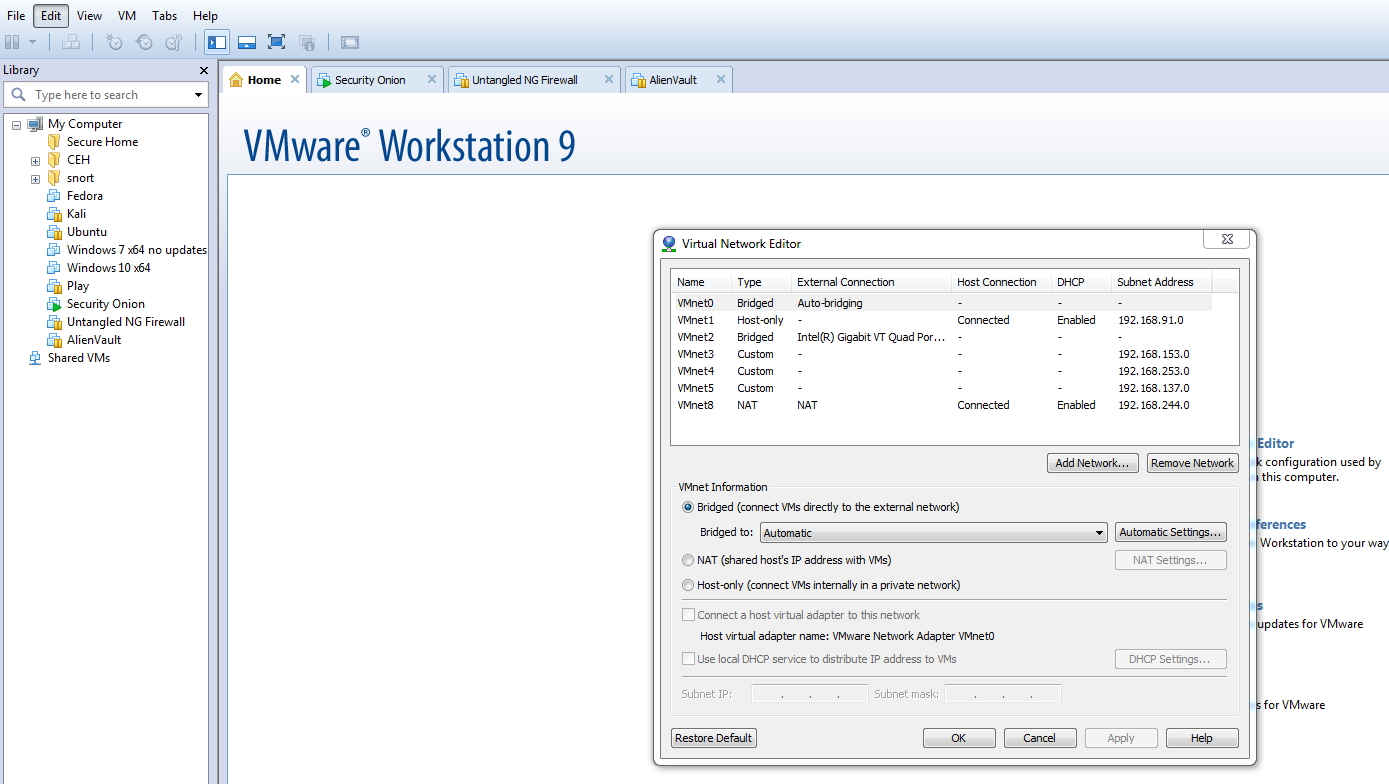
Task: Select the Fedora VM in library
Action: (x=85, y=196)
